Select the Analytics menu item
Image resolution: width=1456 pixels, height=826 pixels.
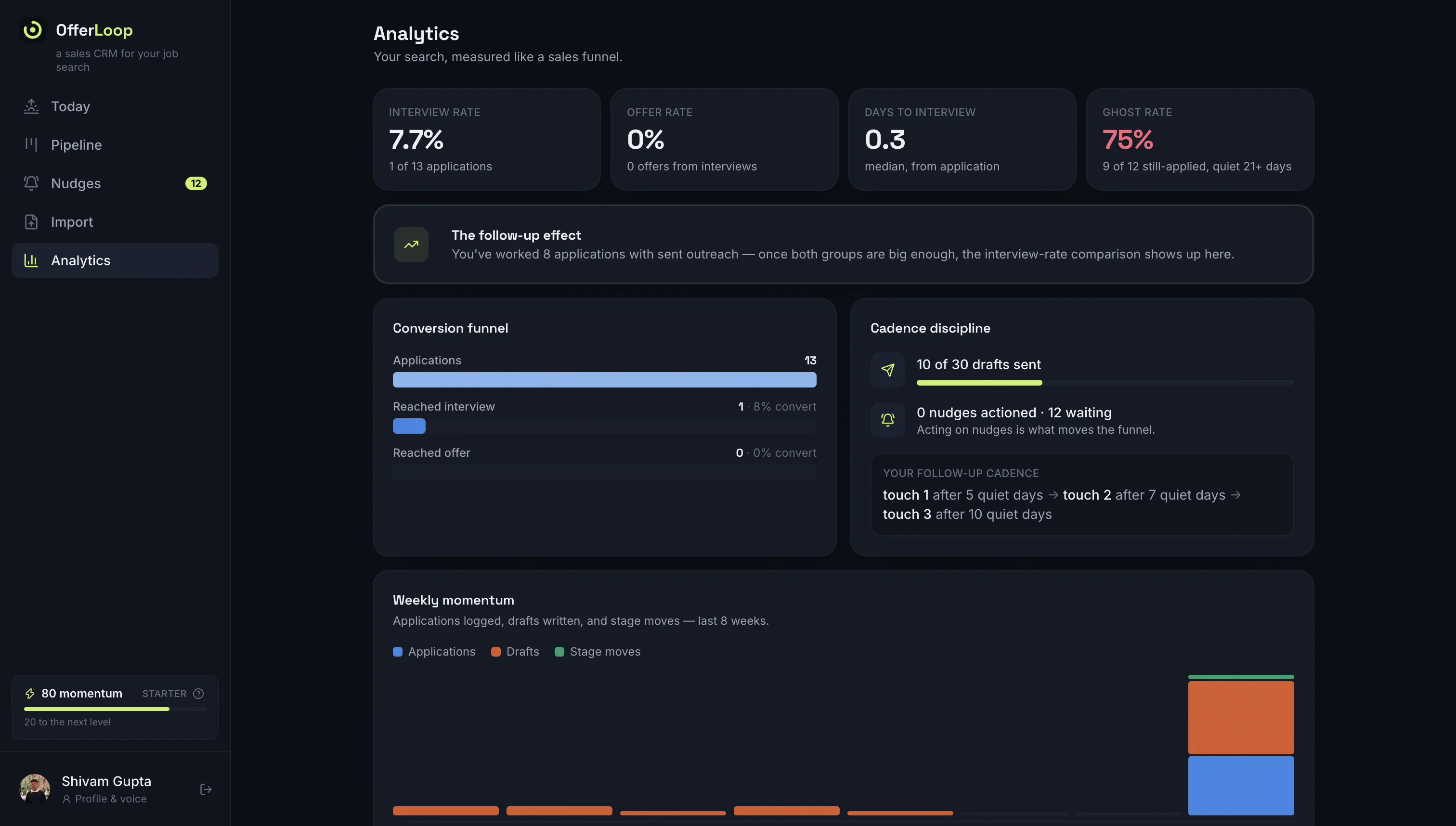pyautogui.click(x=115, y=260)
